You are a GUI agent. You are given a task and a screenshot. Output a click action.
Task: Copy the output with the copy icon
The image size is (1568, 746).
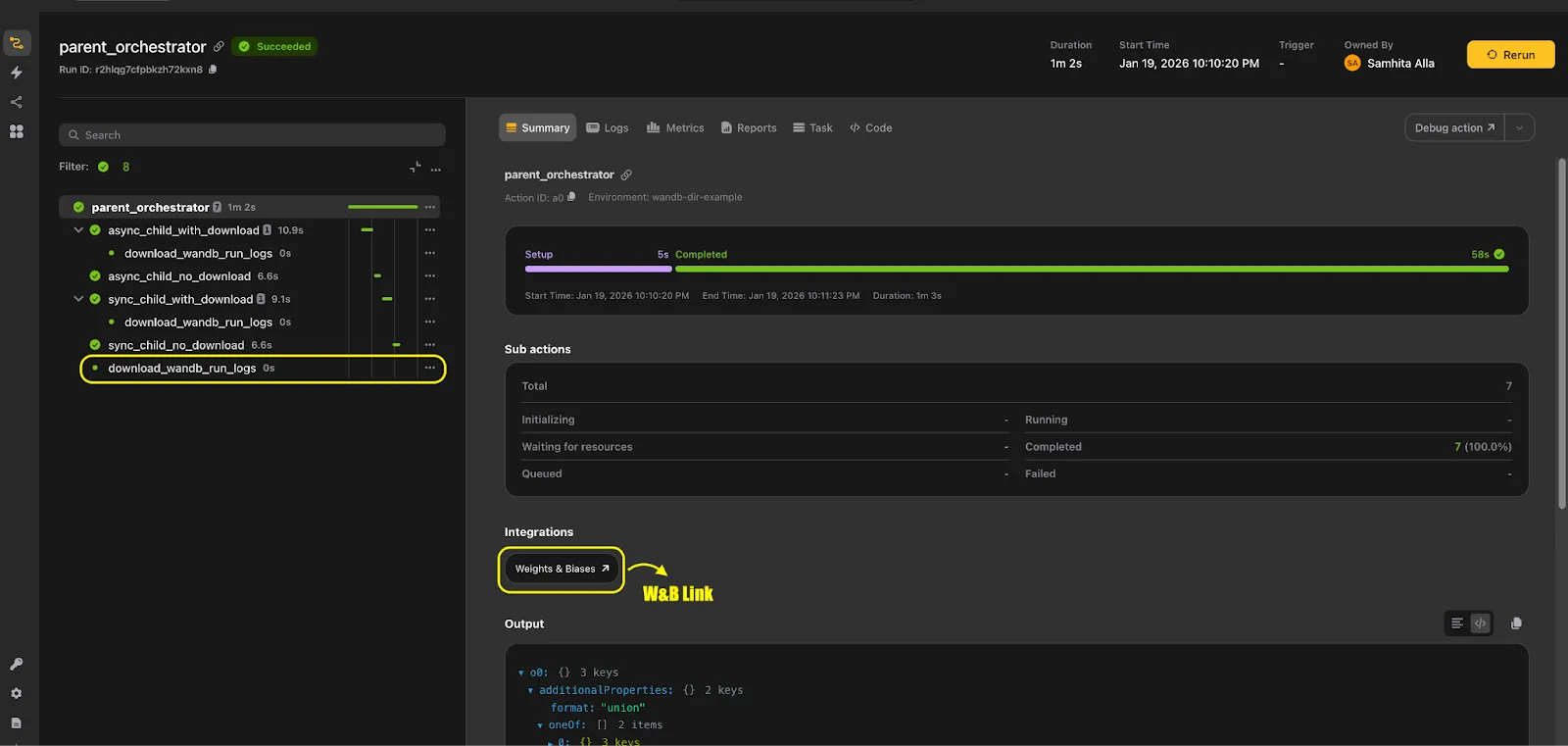pyautogui.click(x=1516, y=623)
